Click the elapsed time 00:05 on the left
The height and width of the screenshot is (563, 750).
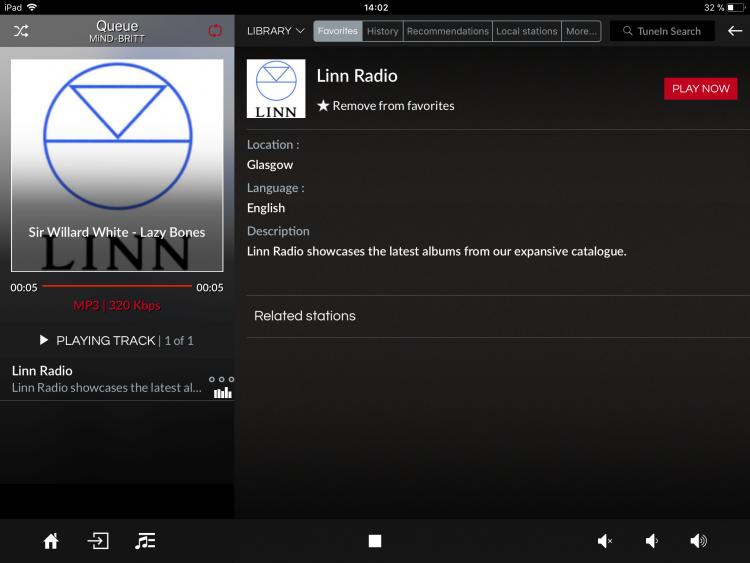24,287
